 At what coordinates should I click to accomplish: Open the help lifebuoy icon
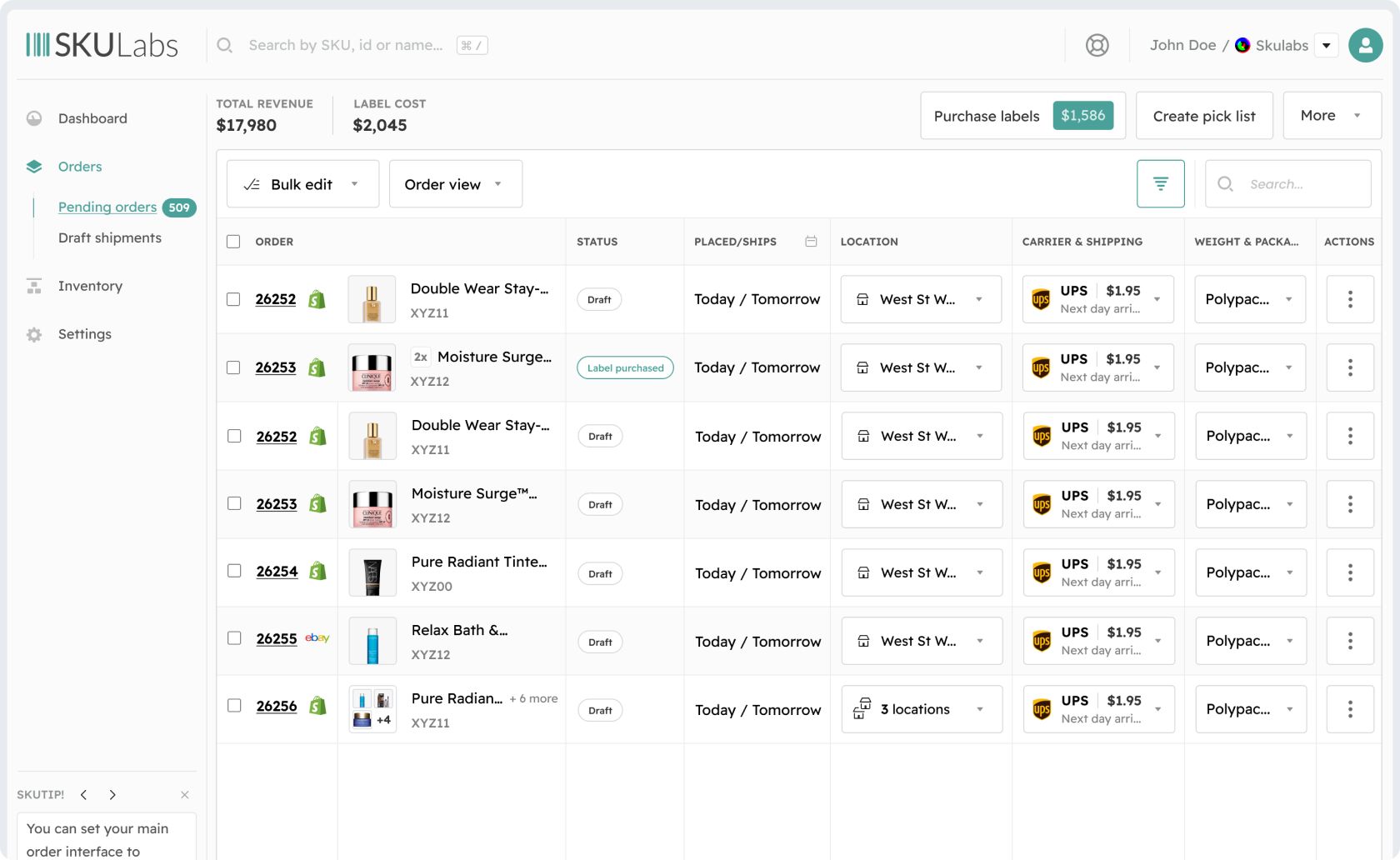tap(1097, 45)
